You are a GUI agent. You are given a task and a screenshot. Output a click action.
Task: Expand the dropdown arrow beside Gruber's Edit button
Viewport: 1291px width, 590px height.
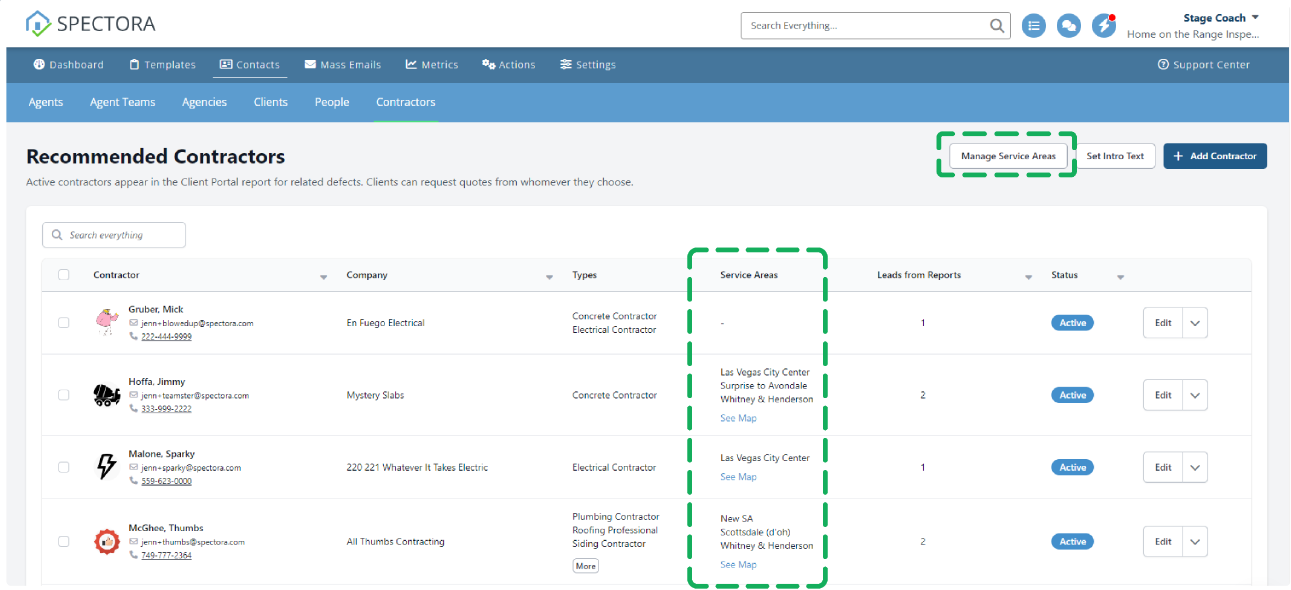[1195, 323]
